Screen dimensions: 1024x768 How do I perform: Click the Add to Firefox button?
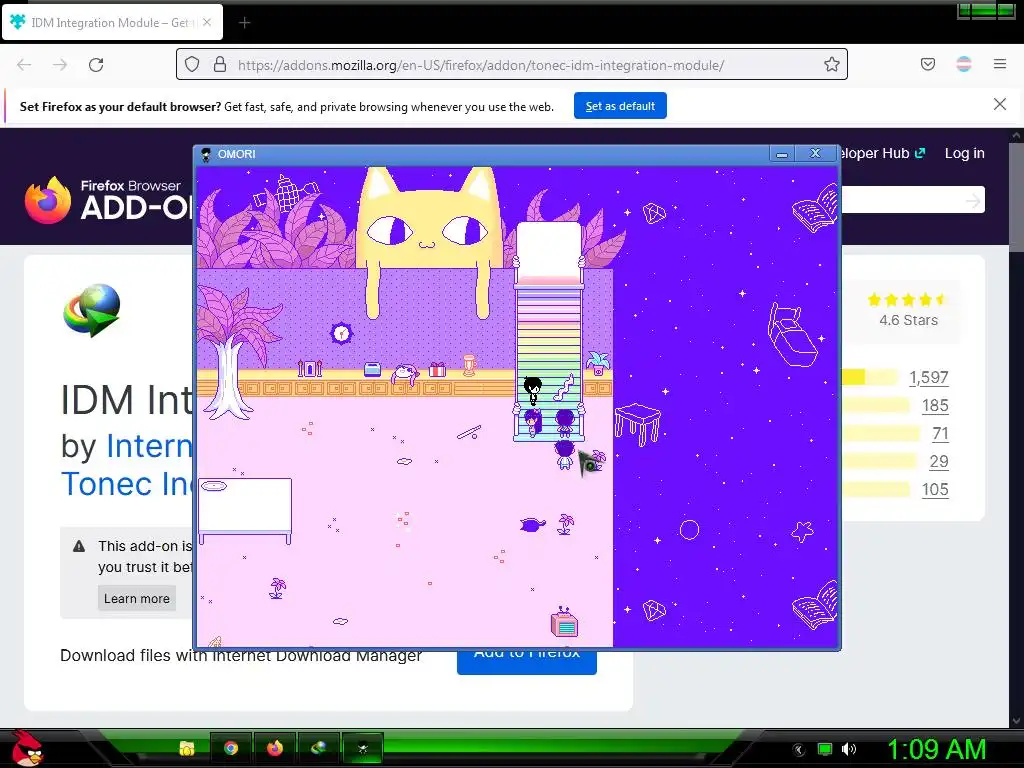(x=526, y=661)
